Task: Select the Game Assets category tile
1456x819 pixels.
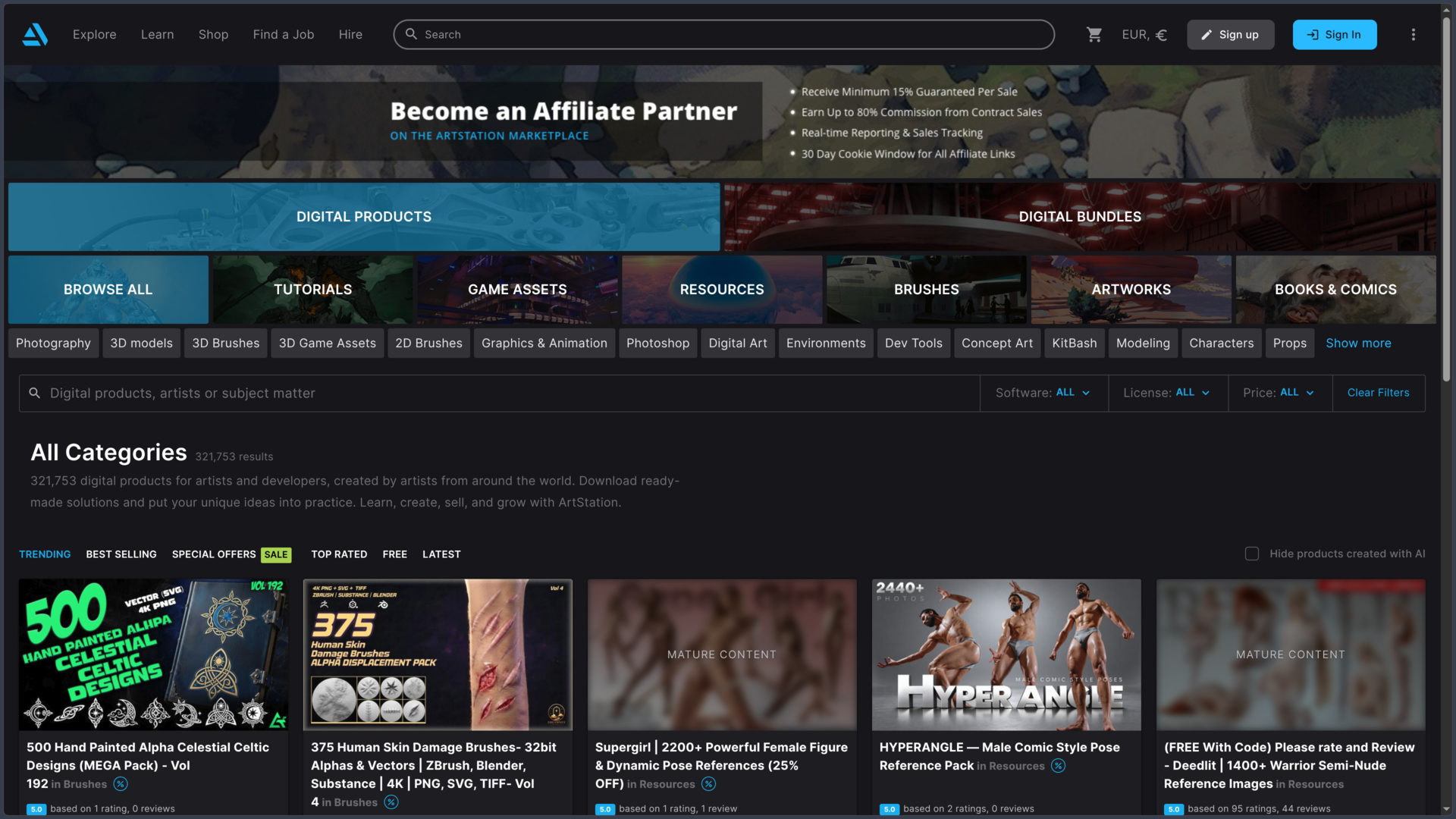Action: point(517,290)
